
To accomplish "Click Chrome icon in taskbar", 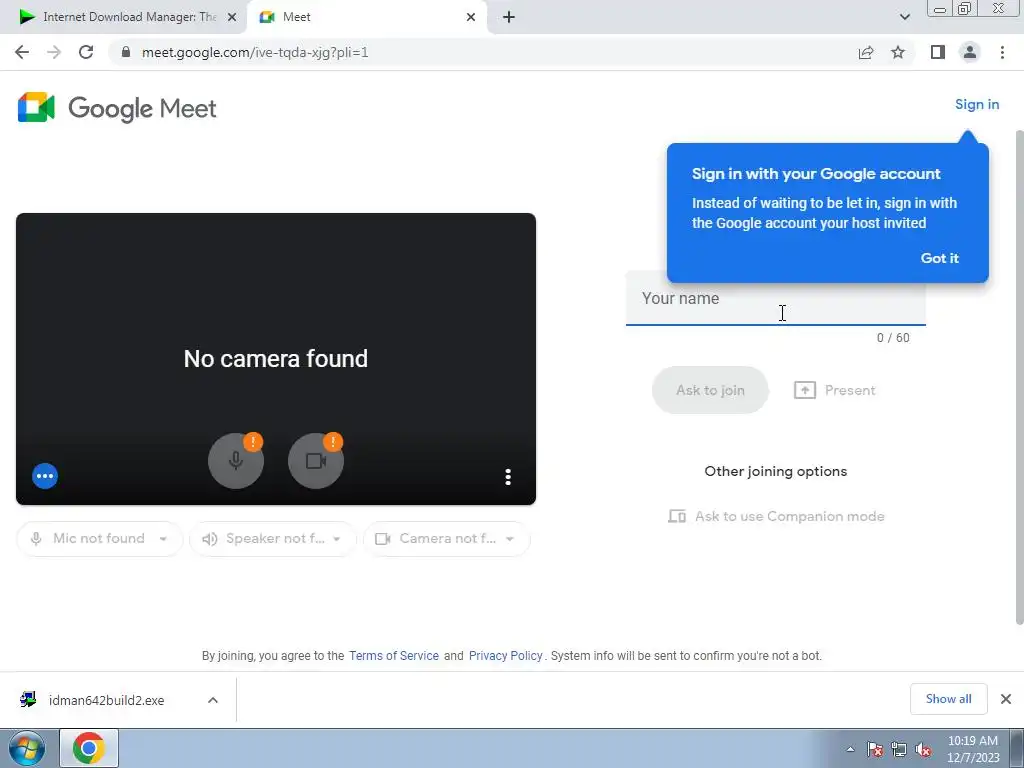I will point(89,748).
